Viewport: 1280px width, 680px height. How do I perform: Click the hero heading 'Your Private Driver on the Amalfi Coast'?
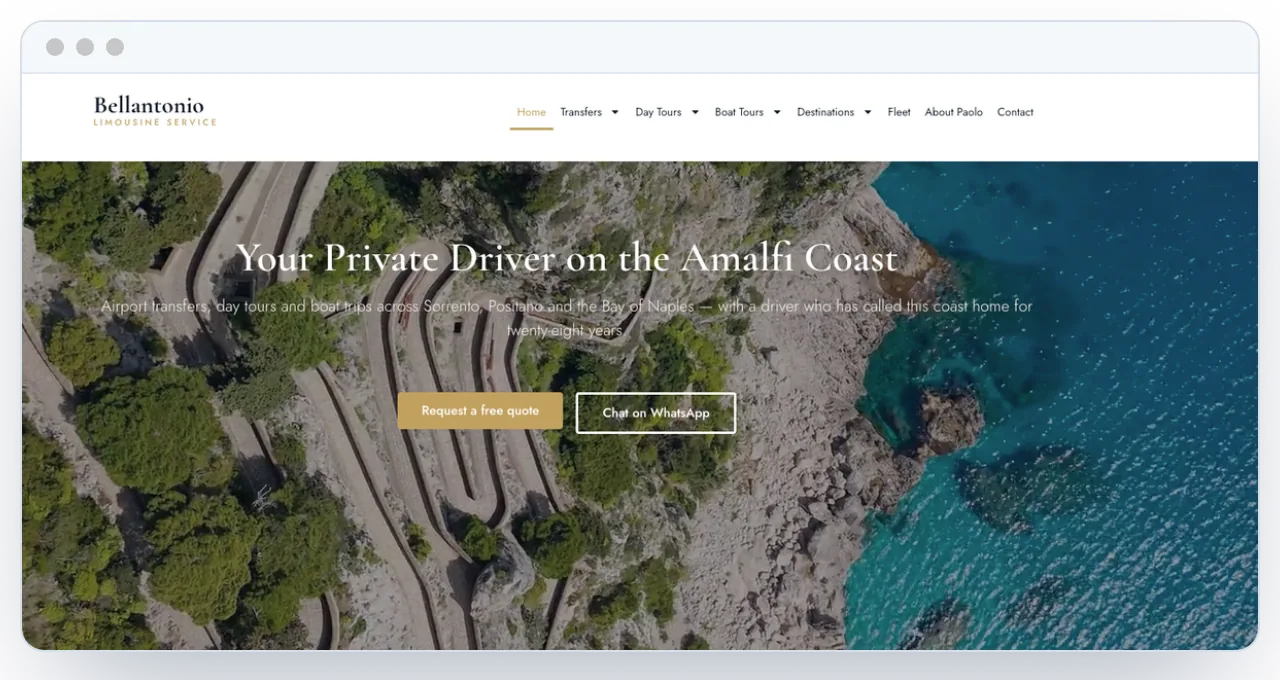(x=567, y=259)
